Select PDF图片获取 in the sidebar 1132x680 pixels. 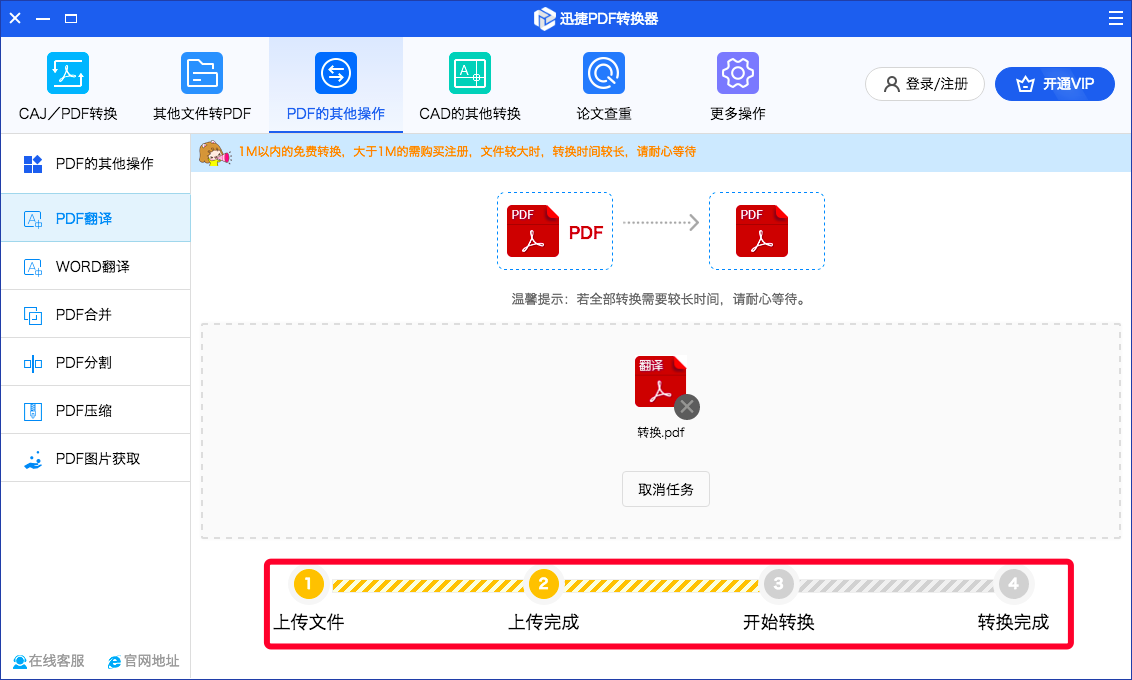(95, 459)
